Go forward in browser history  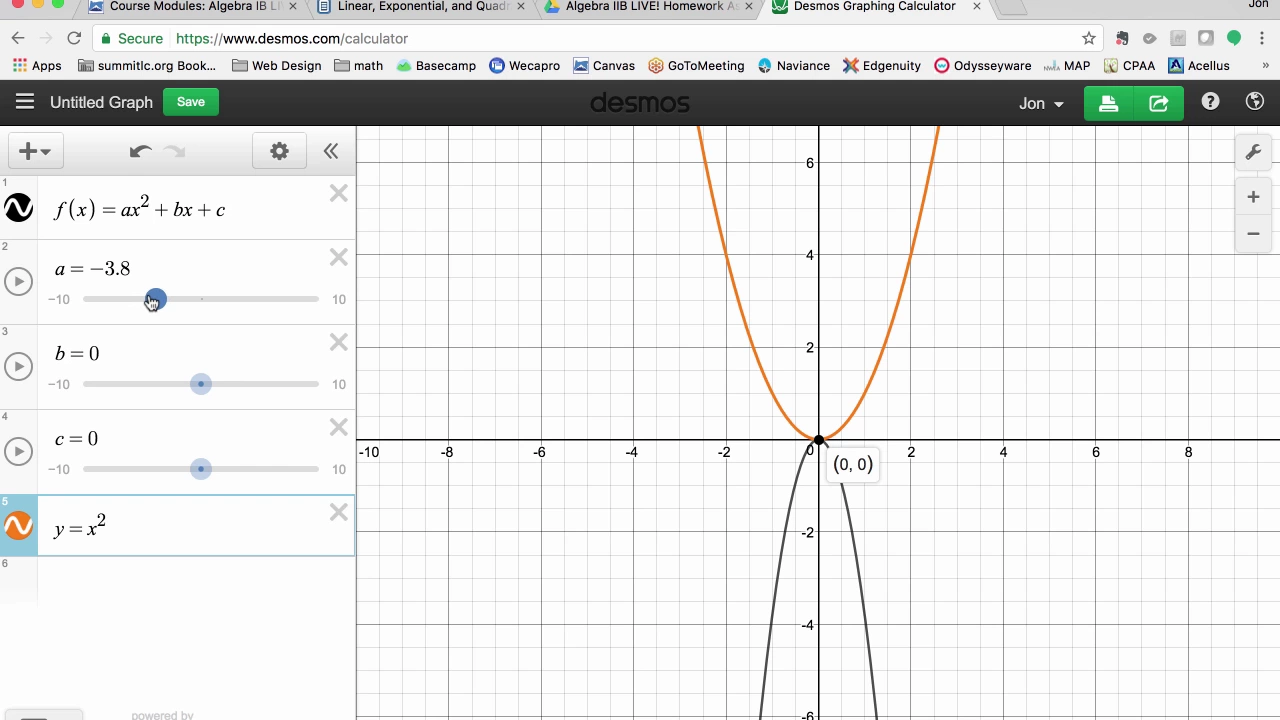(x=46, y=38)
